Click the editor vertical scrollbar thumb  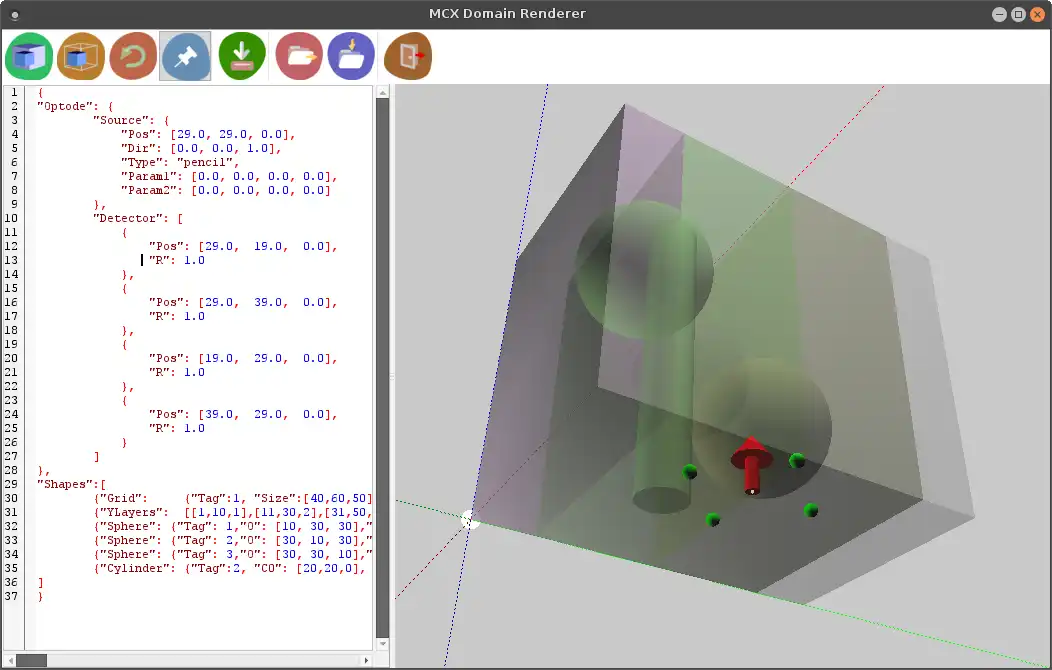pyautogui.click(x=382, y=368)
